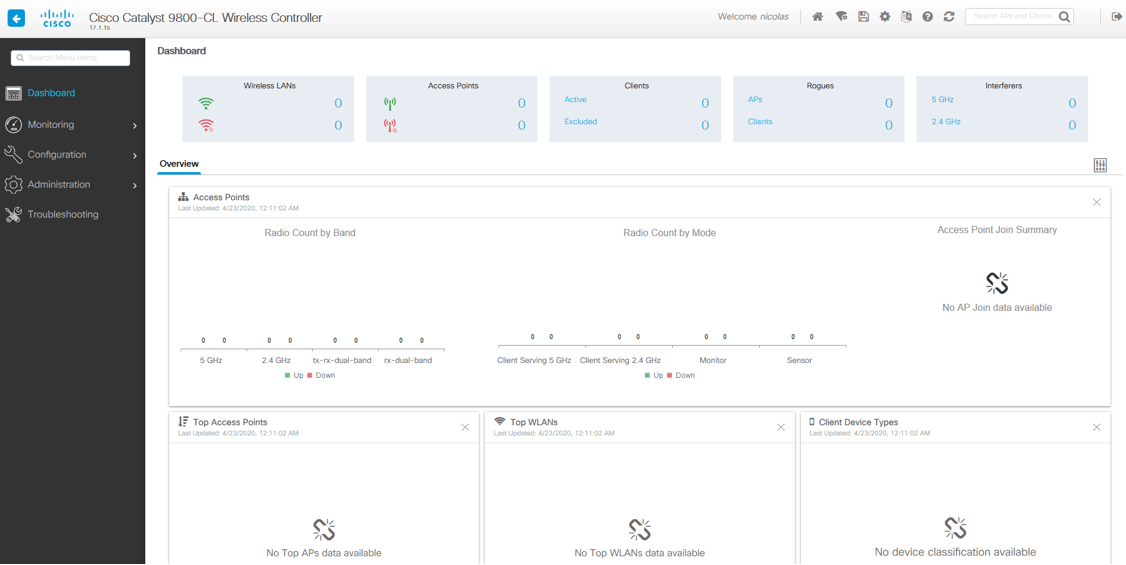
Task: Open dashboard widget customization grid icon
Action: [x=1100, y=165]
